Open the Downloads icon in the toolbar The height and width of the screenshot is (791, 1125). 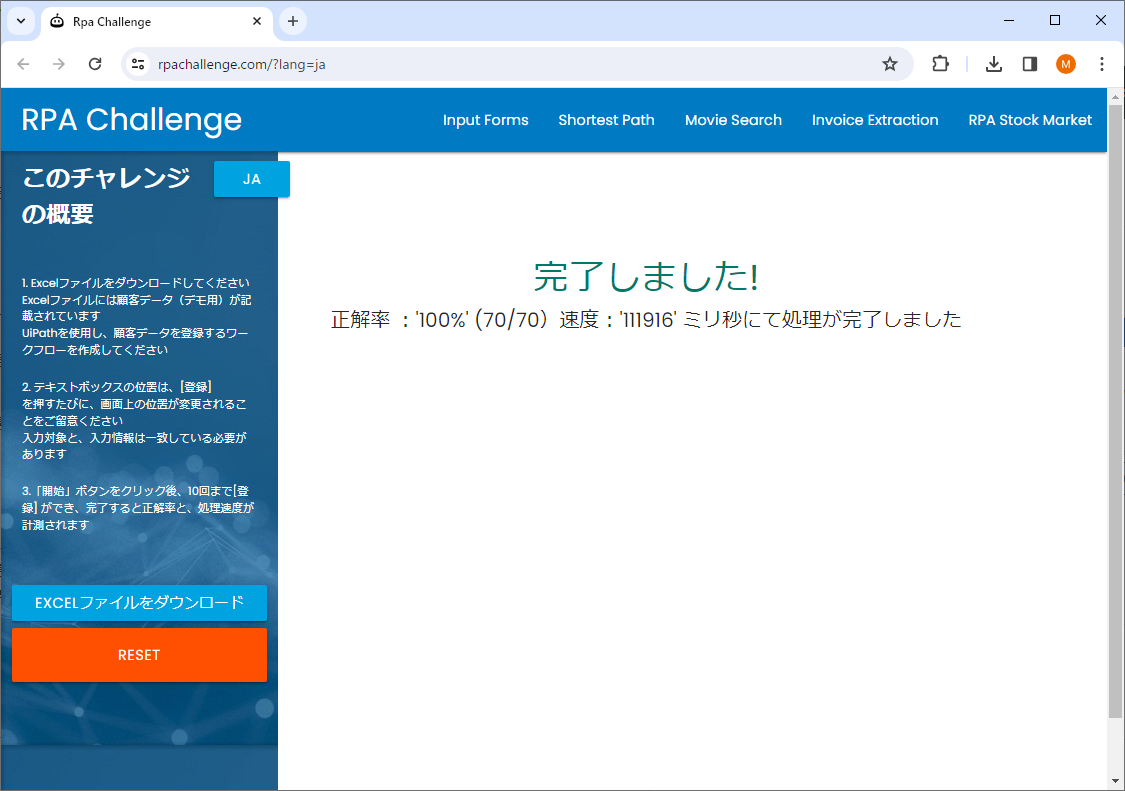(993, 63)
